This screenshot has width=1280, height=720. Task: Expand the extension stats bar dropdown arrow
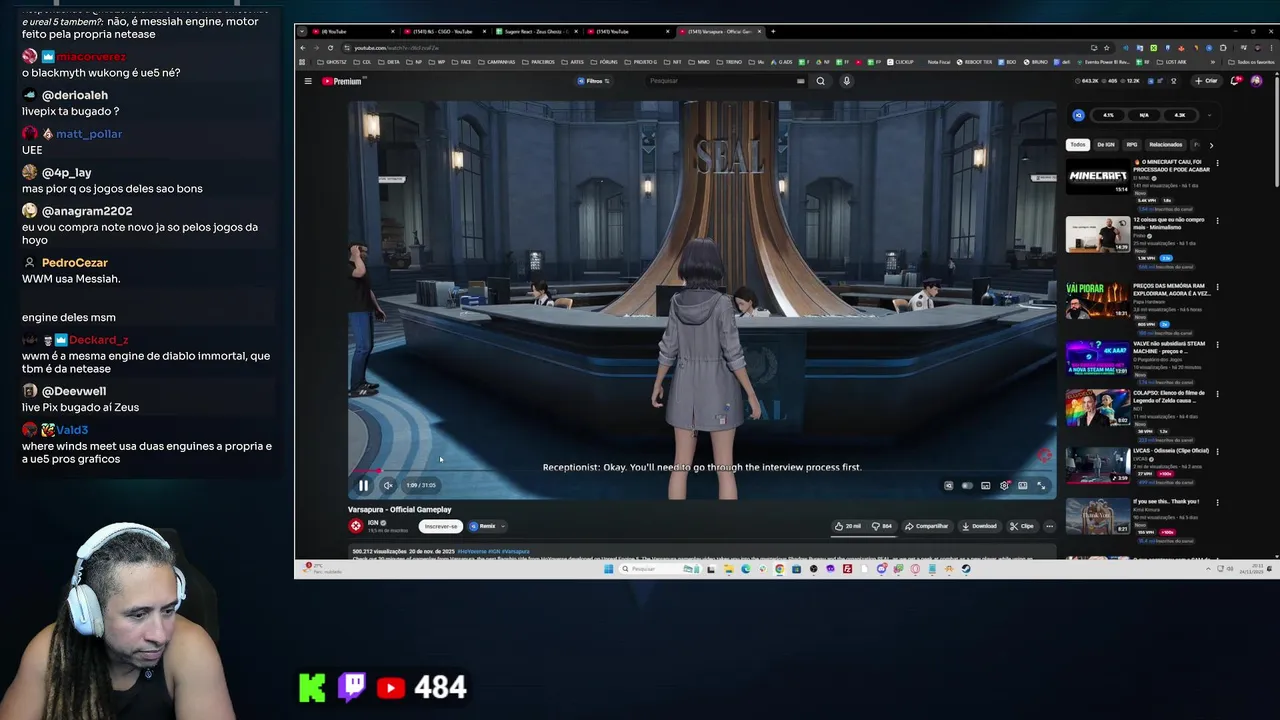tap(1209, 115)
